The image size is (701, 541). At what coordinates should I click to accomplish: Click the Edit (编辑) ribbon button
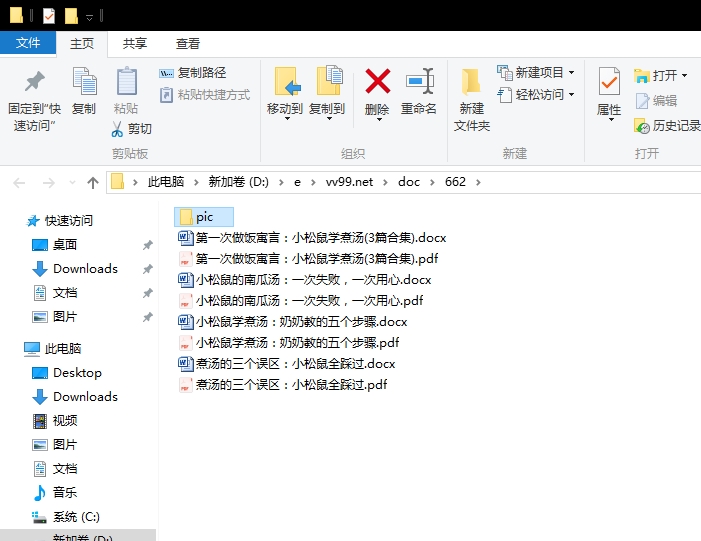[x=656, y=101]
